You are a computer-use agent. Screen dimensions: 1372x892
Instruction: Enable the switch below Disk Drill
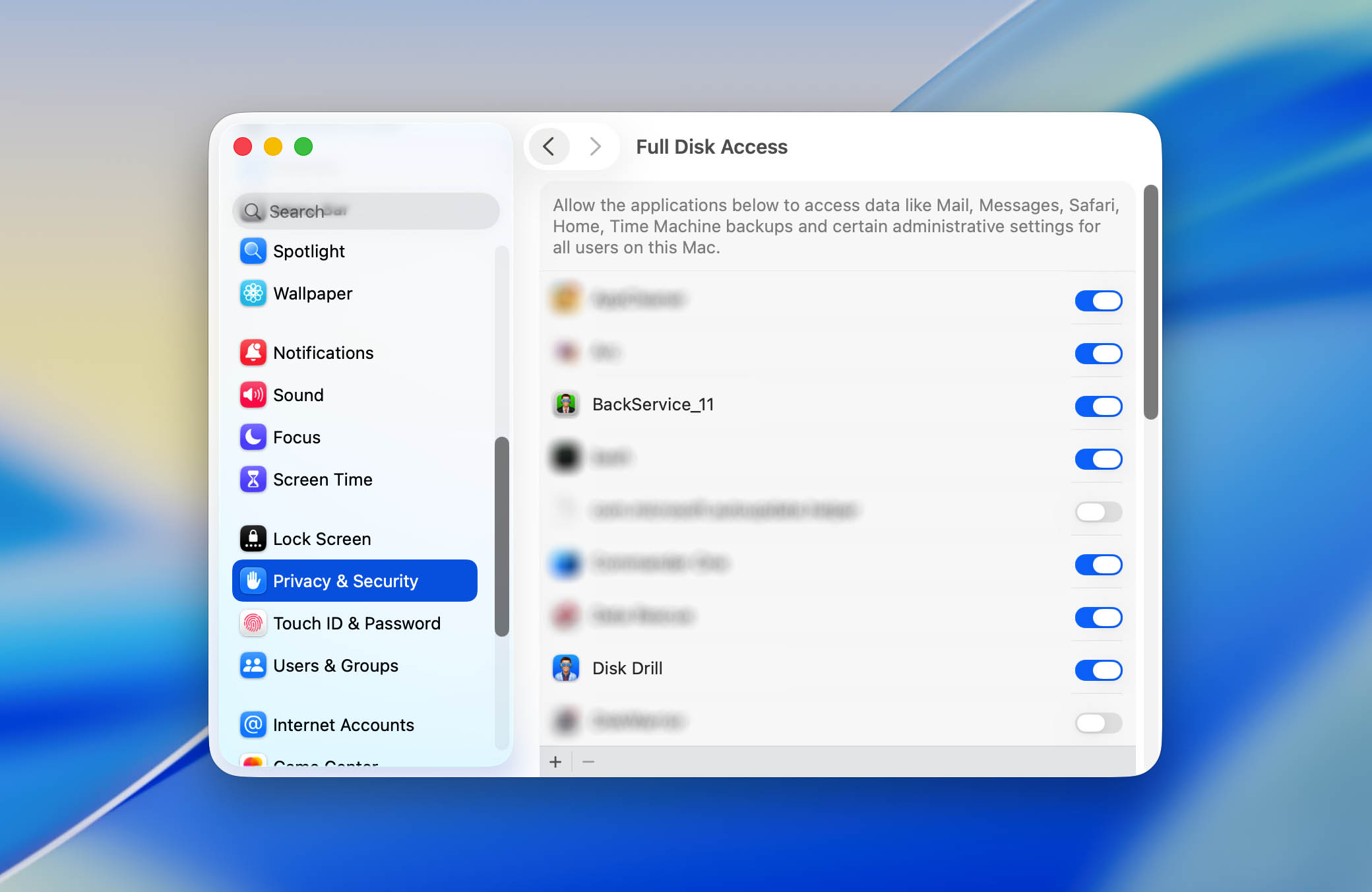(x=1098, y=723)
